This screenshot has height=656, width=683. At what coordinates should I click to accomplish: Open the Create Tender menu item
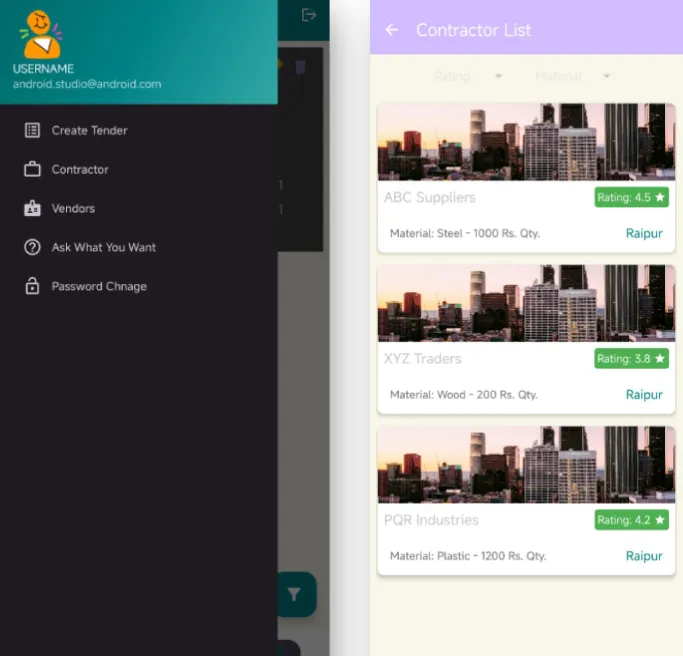tap(89, 130)
